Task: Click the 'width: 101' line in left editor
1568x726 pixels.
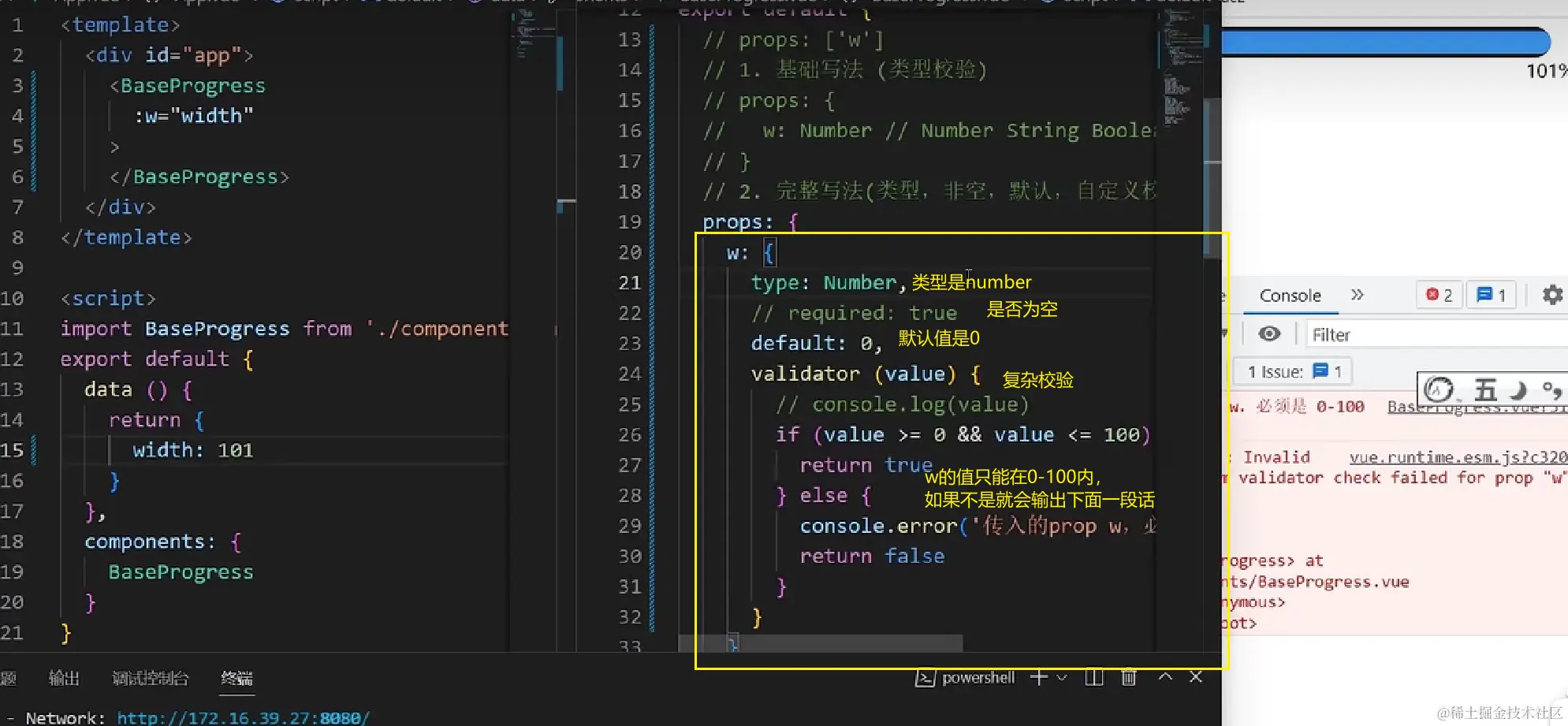Action: tap(192, 450)
